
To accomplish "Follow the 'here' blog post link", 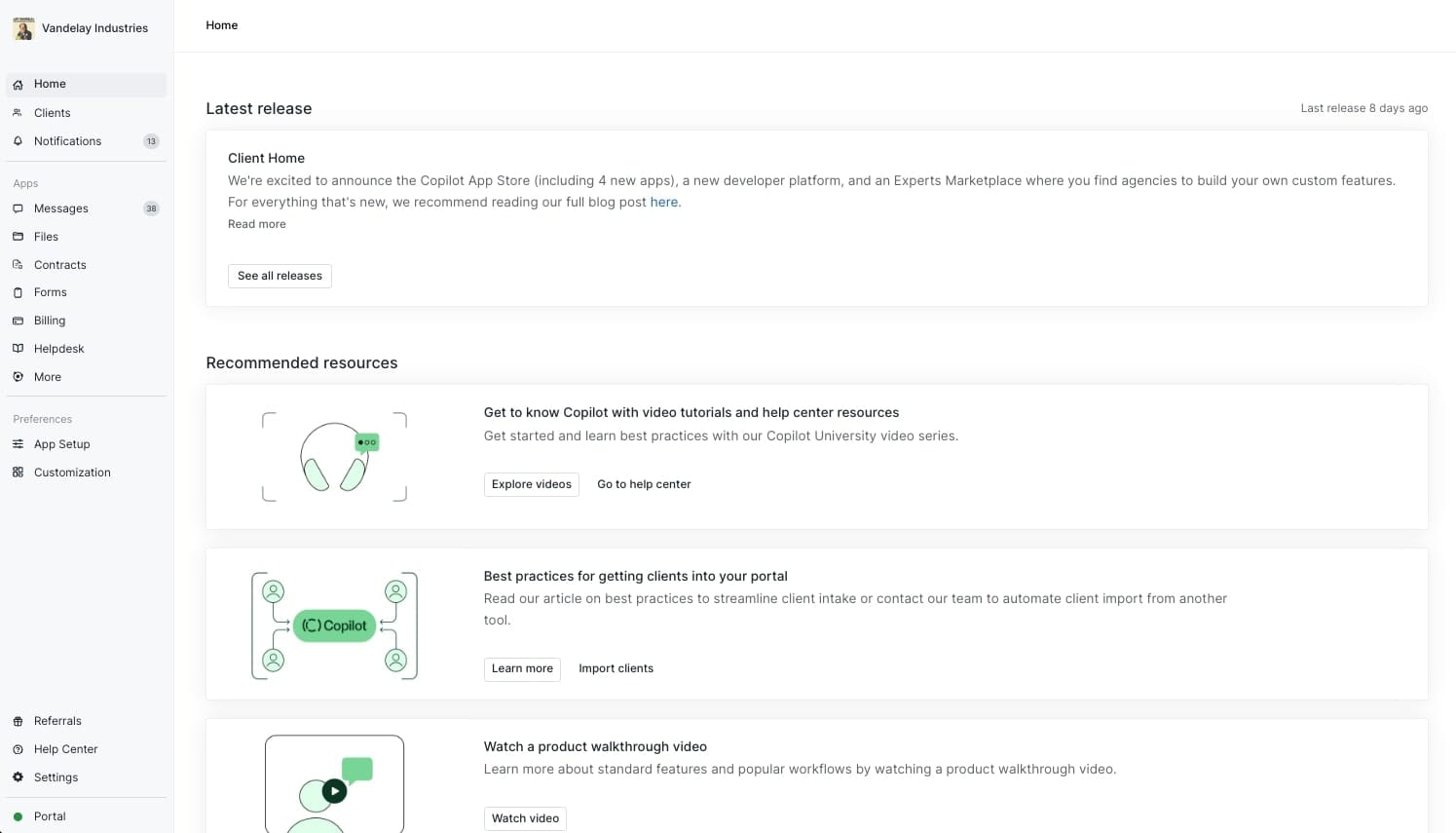I will tap(663, 203).
